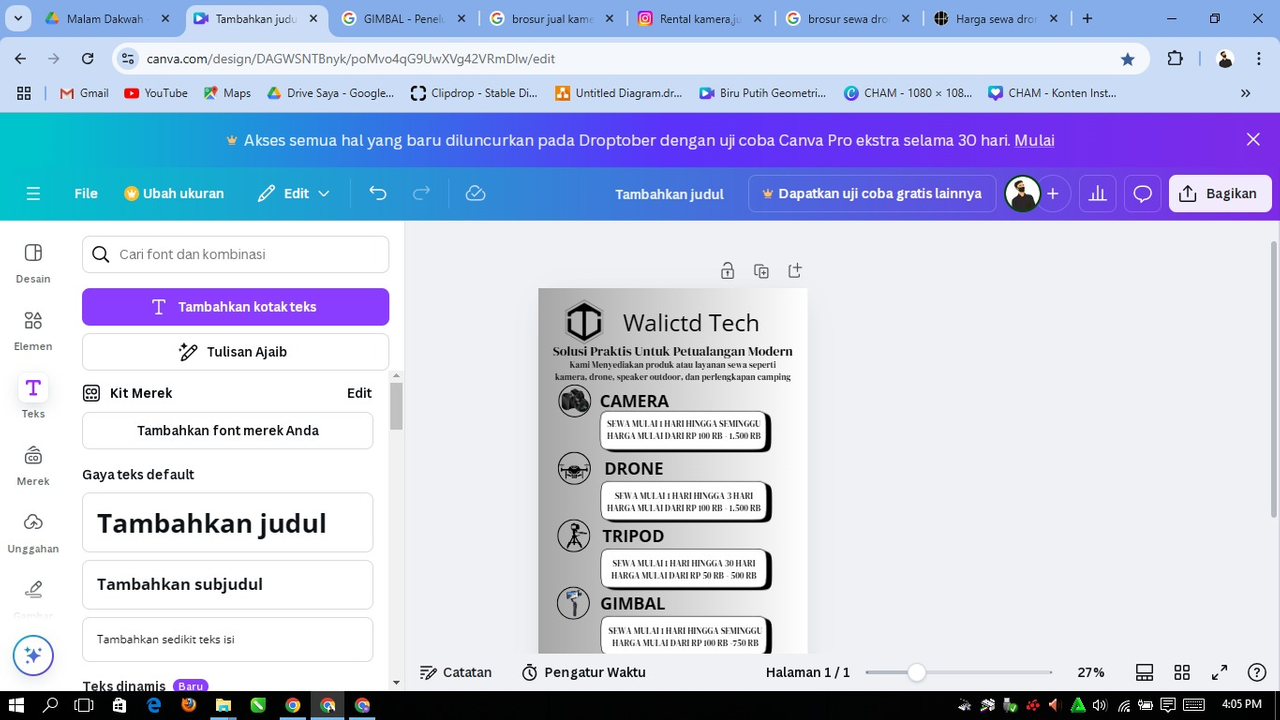Open the Gmail bookmark
Screen dimensions: 1280x720
tap(83, 93)
